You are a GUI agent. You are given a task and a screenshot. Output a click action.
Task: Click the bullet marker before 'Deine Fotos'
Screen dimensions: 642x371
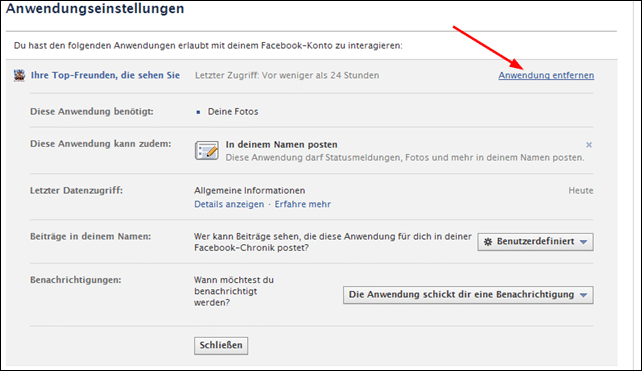coord(198,112)
